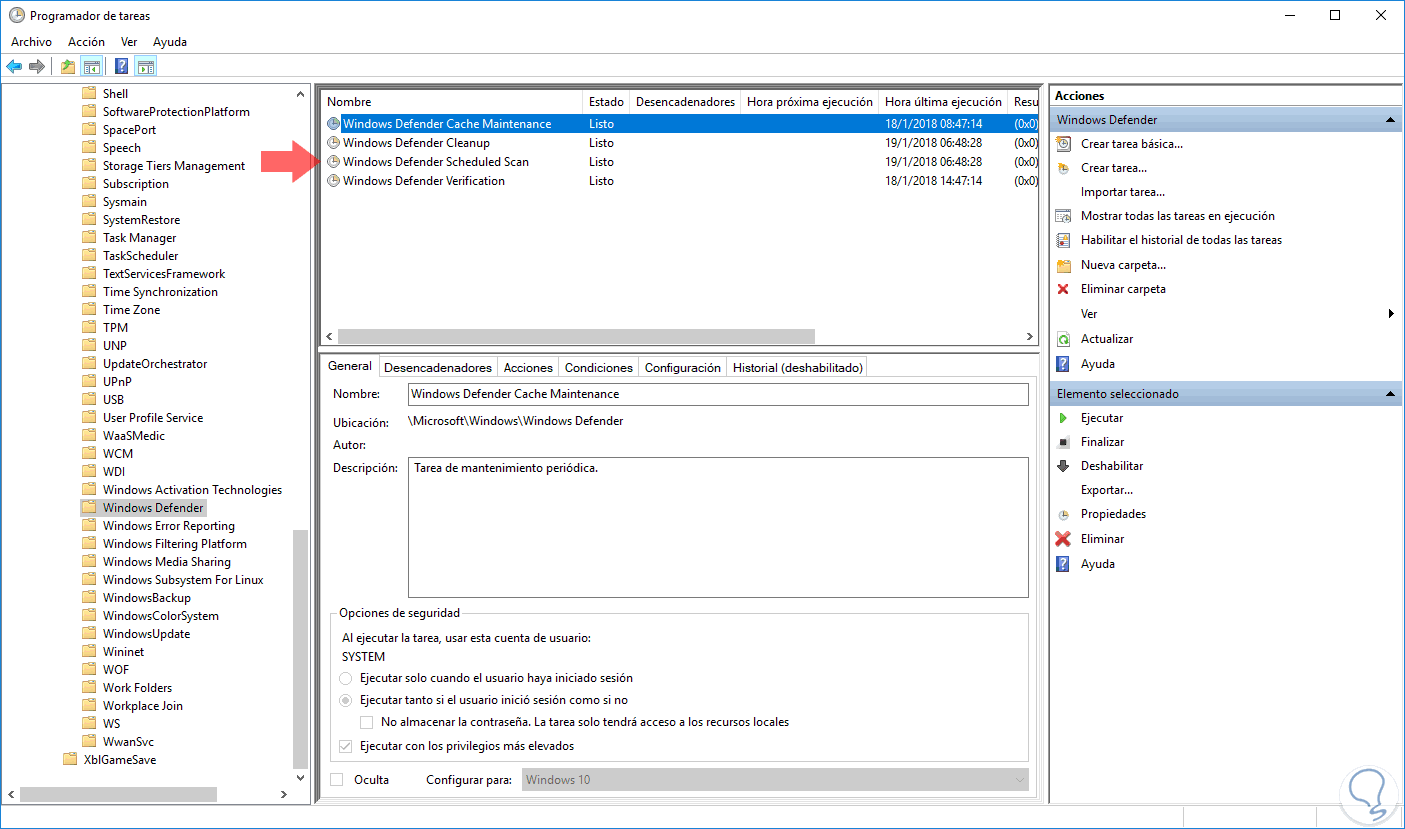The image size is (1405, 829).
Task: Click the Crear tarea... icon
Action: [1063, 168]
